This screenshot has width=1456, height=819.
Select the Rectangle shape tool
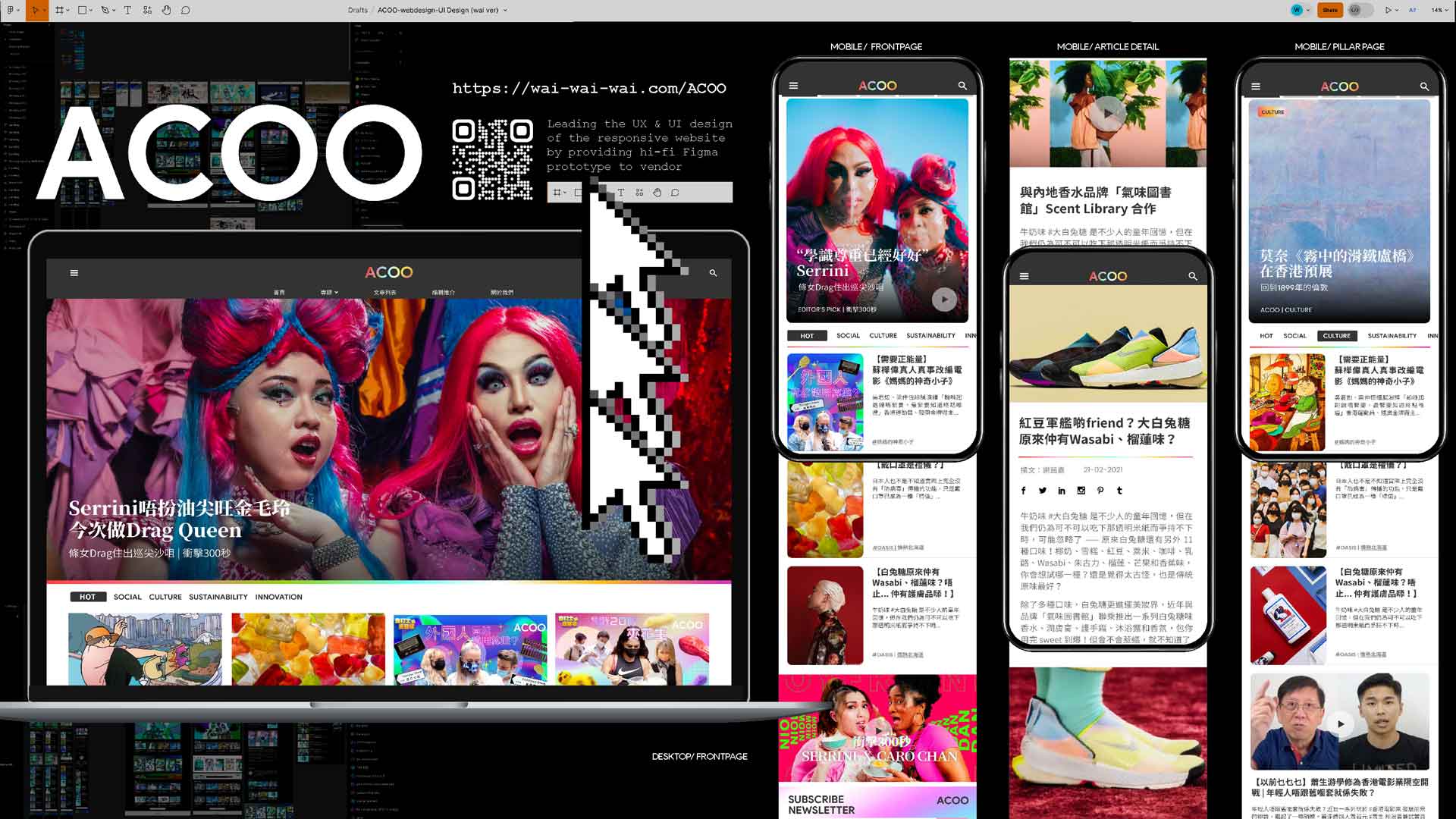coord(82,11)
